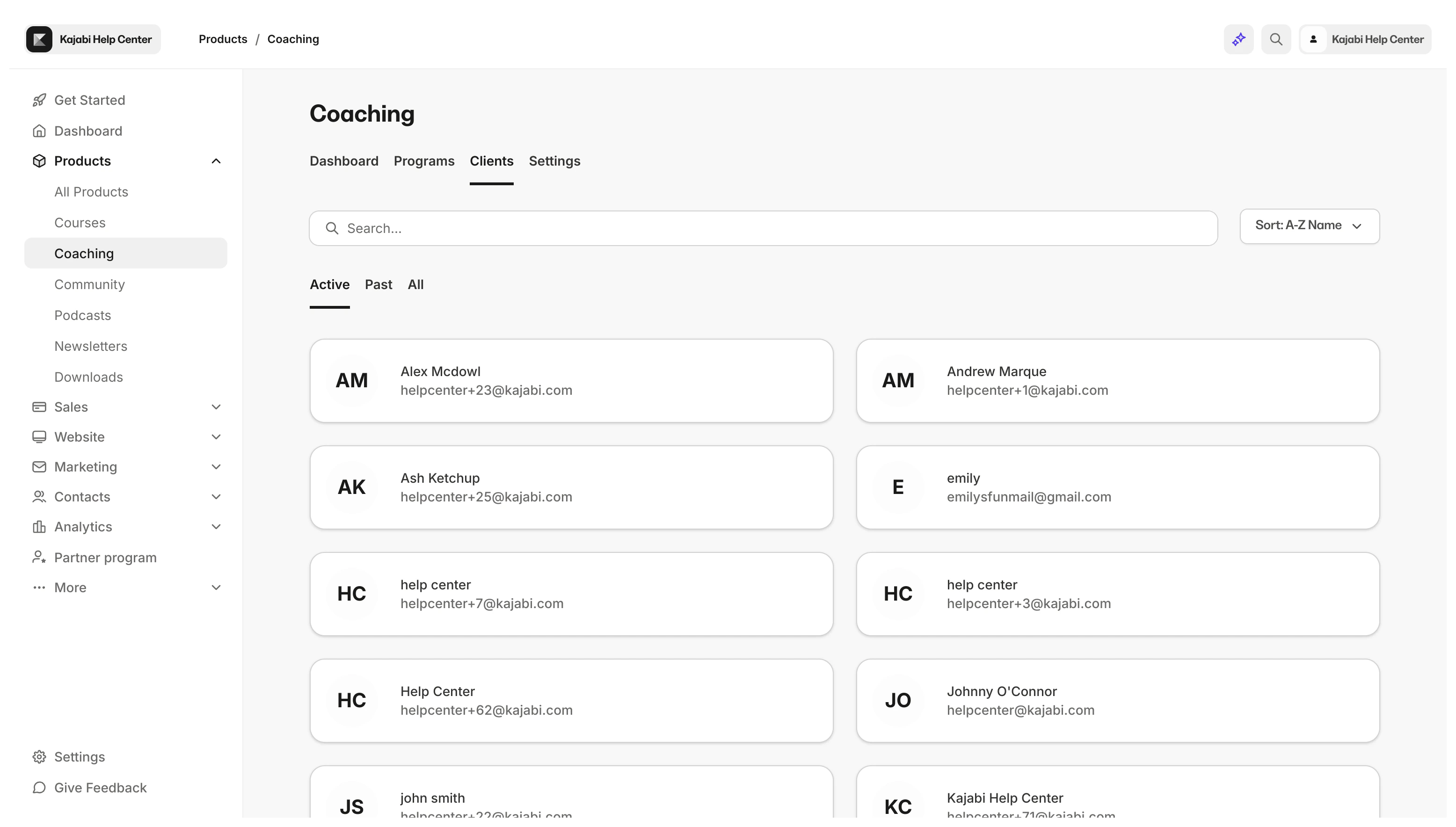Viewport: 1456px width, 827px height.
Task: Click the Partner program icon
Action: (39, 557)
